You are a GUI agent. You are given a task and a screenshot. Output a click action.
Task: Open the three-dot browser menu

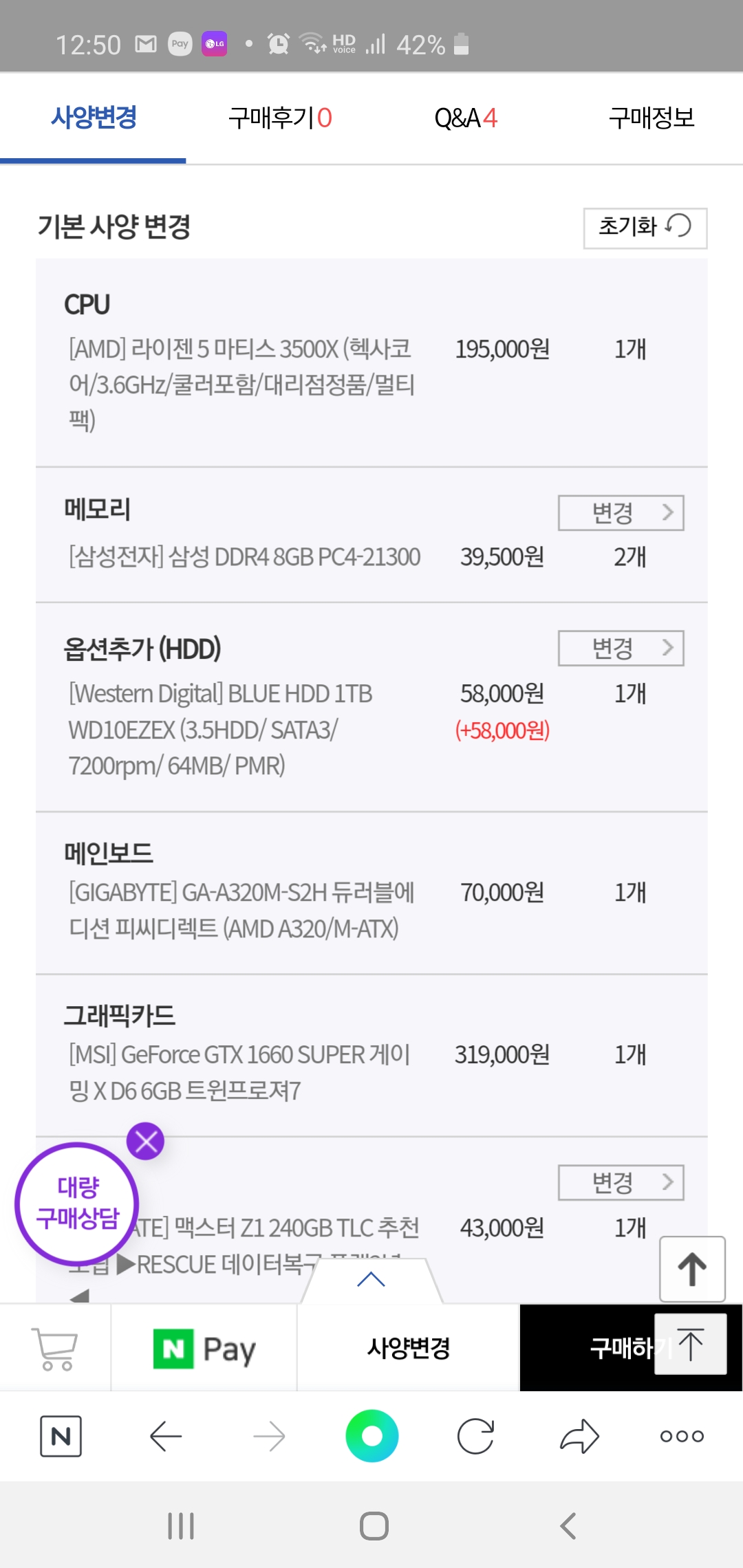point(682,1436)
